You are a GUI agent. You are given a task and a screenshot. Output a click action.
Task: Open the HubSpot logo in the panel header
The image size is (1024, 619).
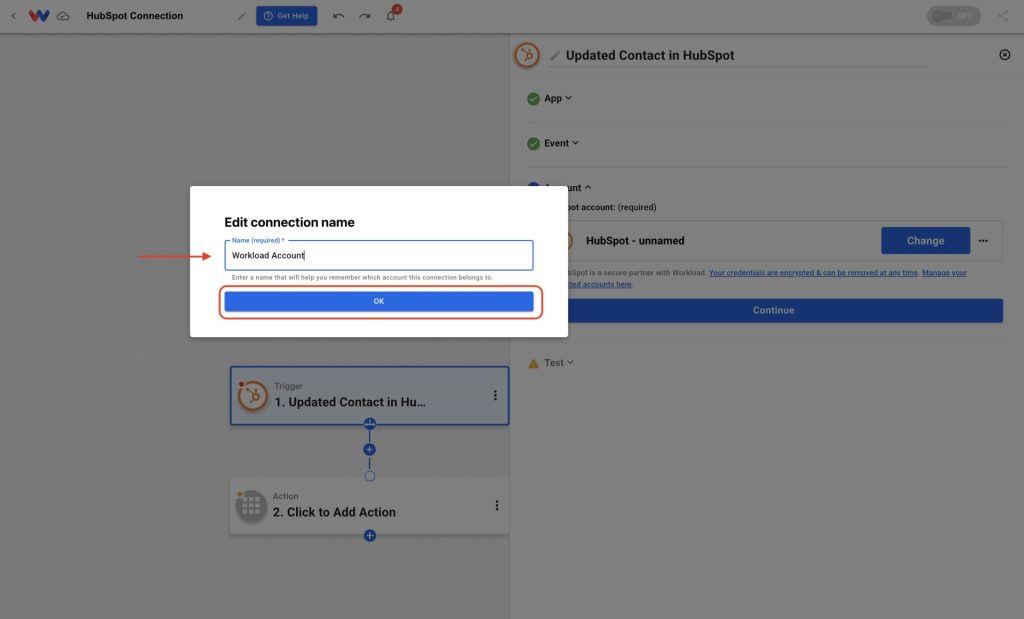(x=527, y=55)
